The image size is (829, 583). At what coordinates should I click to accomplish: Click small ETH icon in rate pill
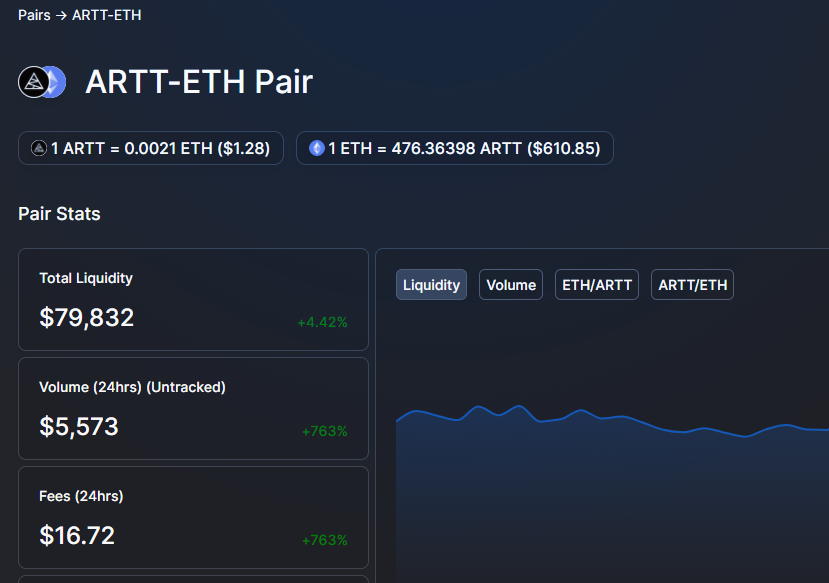tap(317, 148)
